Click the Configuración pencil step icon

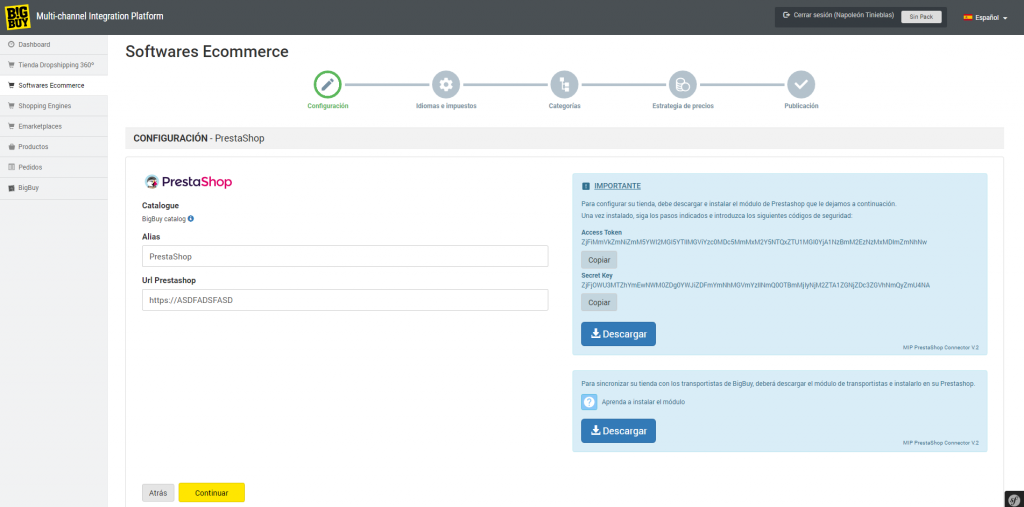pos(328,85)
